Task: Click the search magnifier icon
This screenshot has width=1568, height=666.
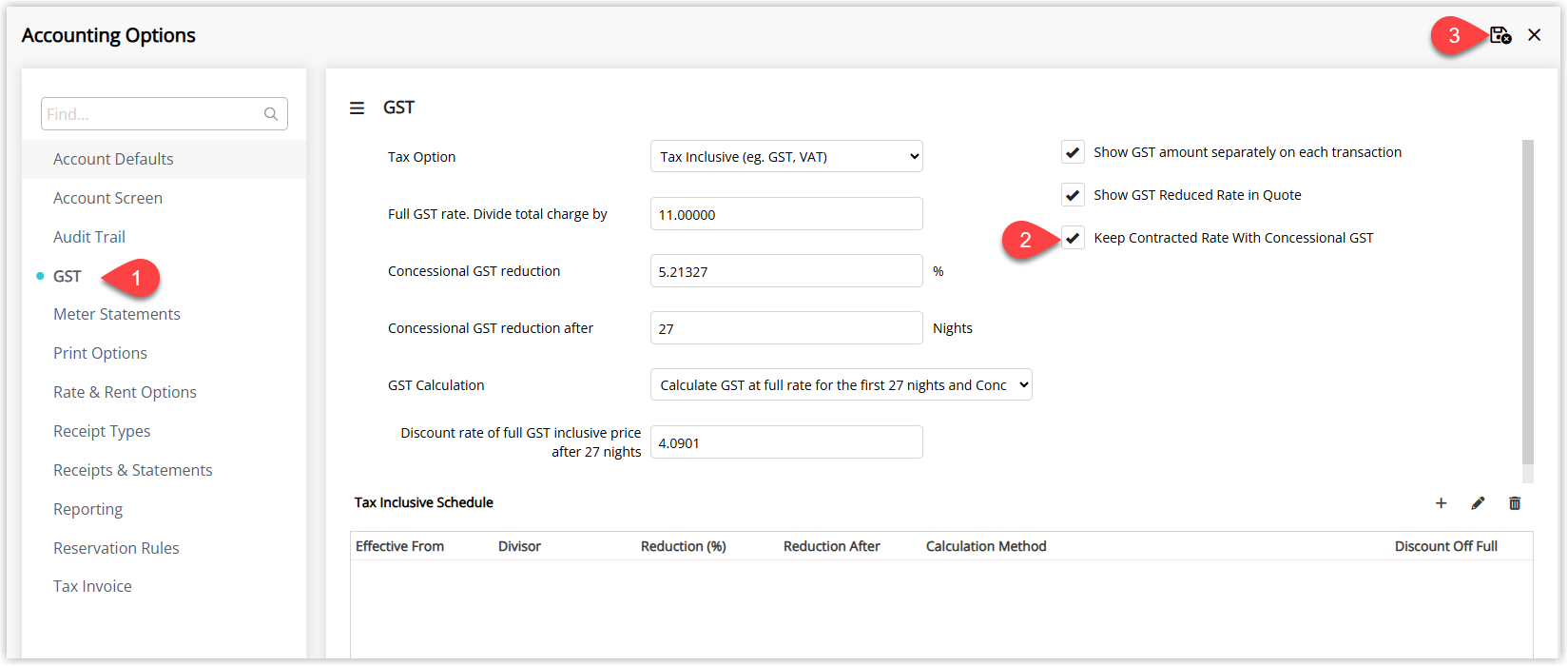Action: [271, 114]
